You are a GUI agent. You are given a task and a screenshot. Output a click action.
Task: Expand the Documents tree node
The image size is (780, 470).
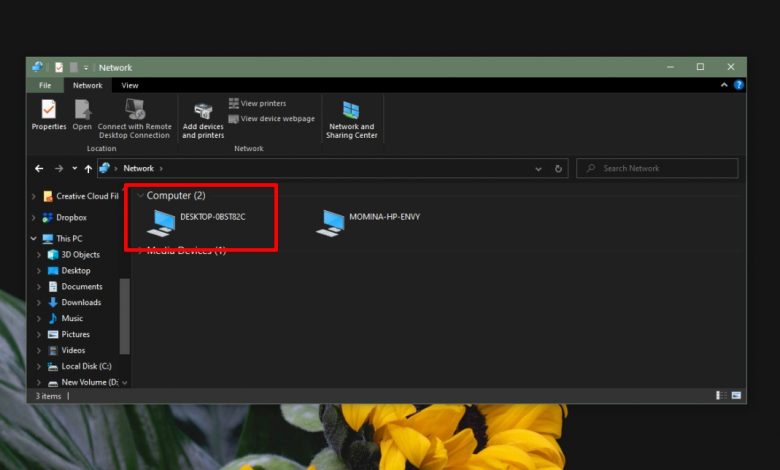tap(39, 286)
